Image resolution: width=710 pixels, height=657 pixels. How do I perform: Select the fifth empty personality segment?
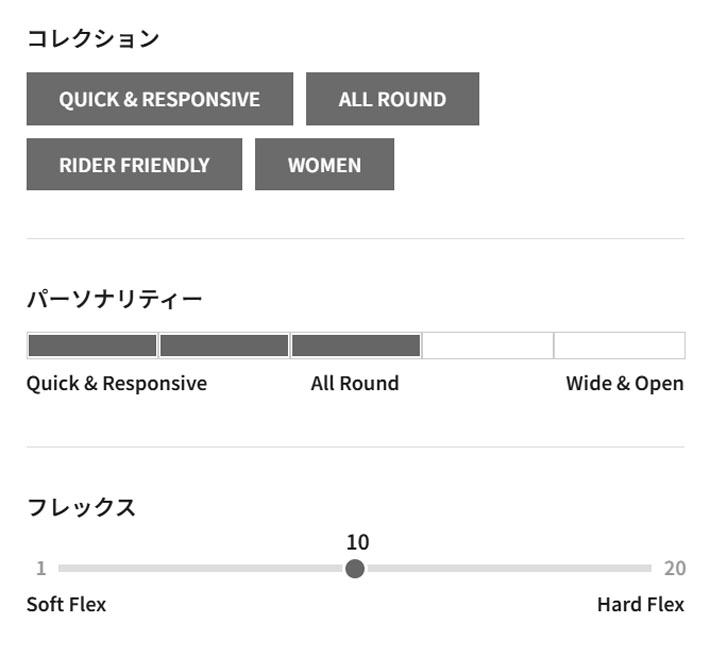coord(619,346)
